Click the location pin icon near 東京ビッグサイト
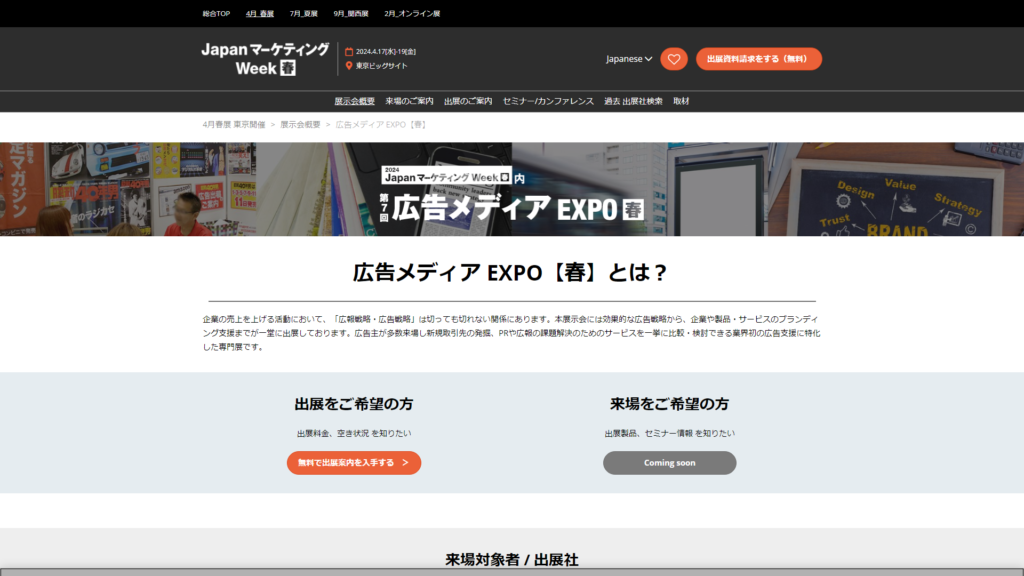1024x576 pixels. 349,65
